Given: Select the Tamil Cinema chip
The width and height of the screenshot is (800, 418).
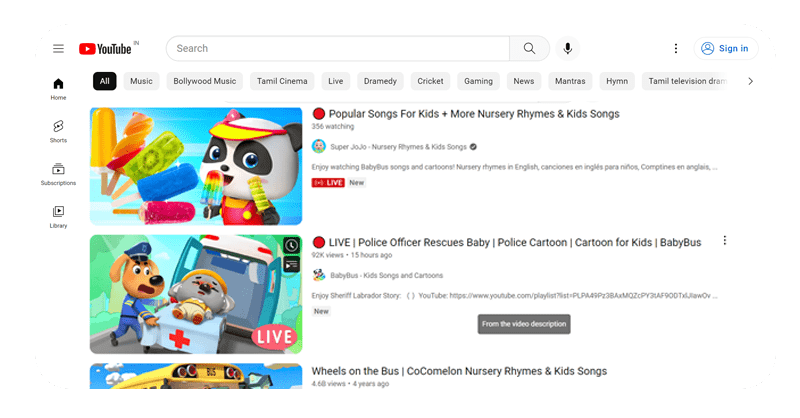Looking at the screenshot, I should [282, 81].
